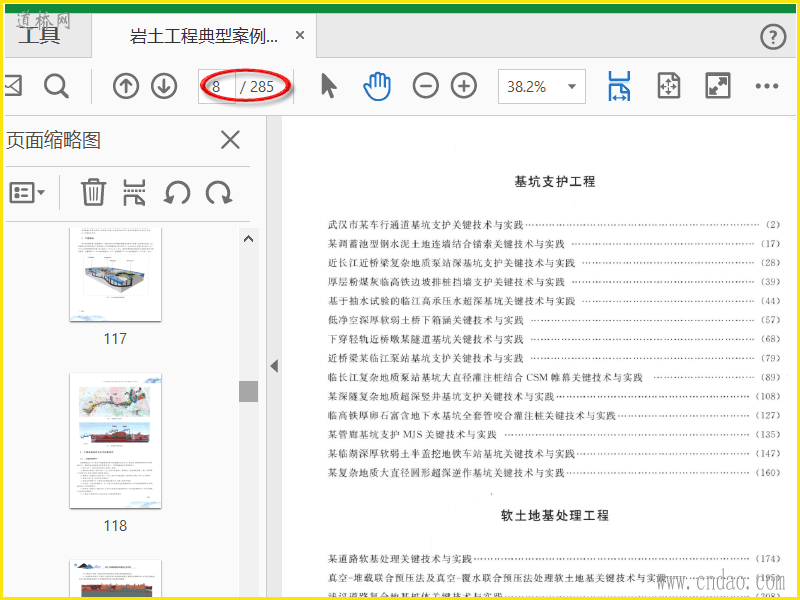Viewport: 800px width, 600px height.
Task: Click entry 武汉市某车行通道基坑支护关键技术与实践
Action: tap(426, 224)
